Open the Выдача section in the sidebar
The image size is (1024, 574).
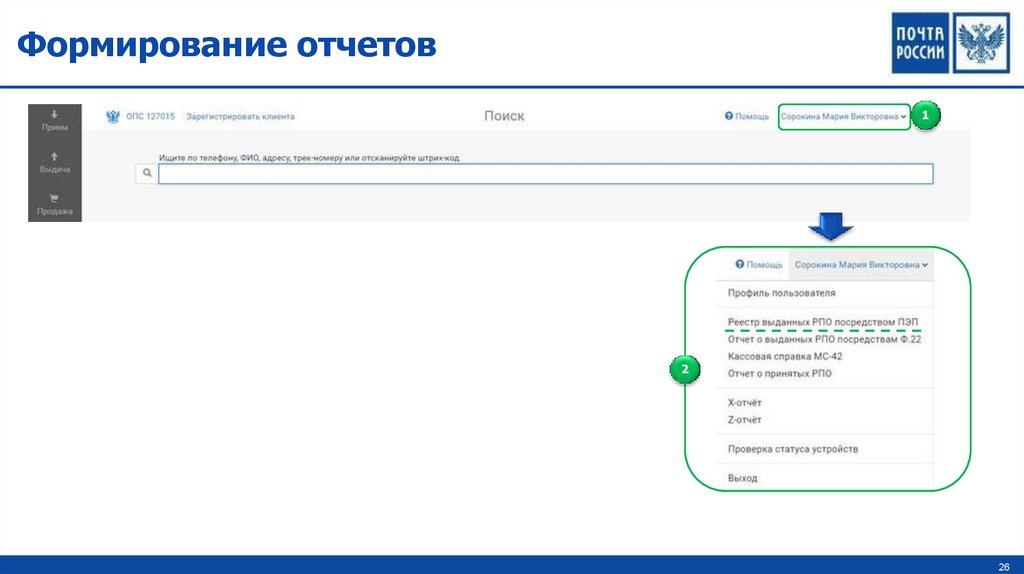pyautogui.click(x=55, y=163)
